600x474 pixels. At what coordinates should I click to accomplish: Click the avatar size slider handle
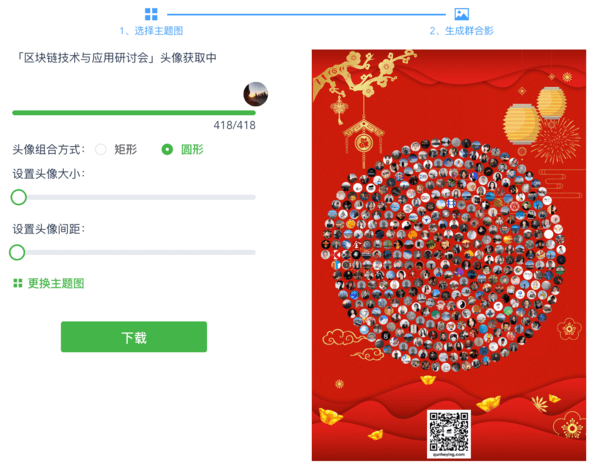point(18,197)
